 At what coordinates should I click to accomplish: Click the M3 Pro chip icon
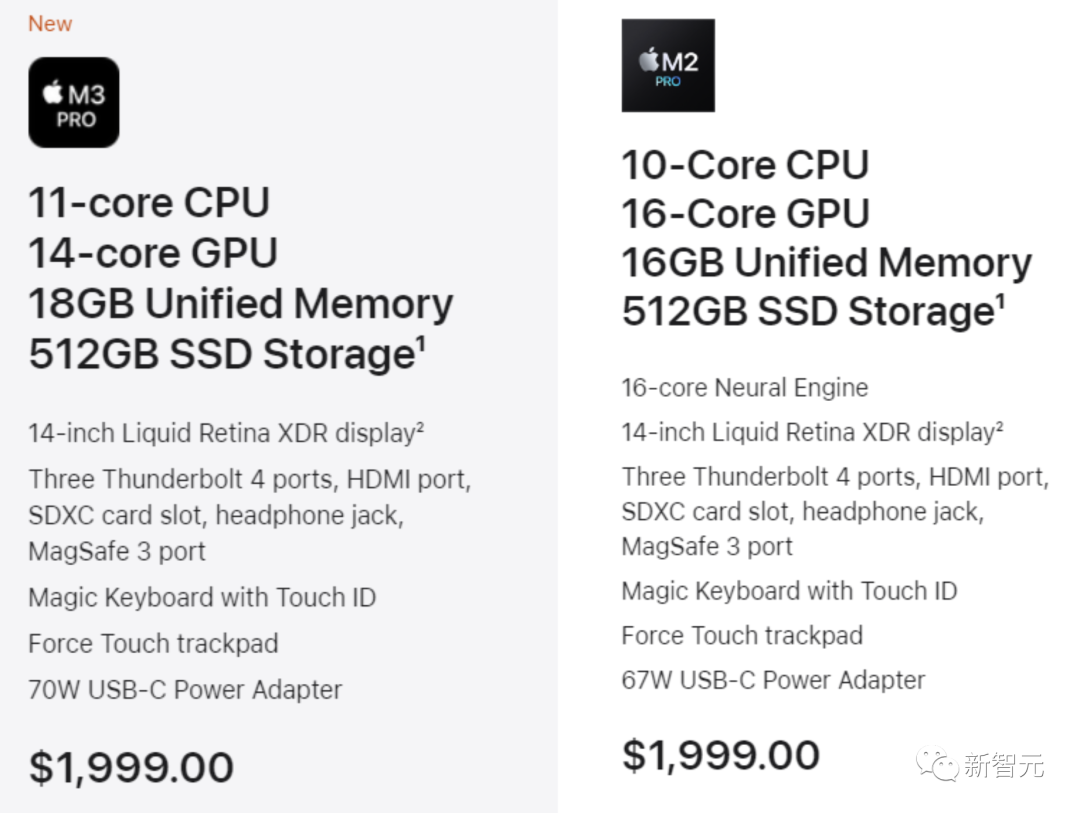[x=74, y=102]
